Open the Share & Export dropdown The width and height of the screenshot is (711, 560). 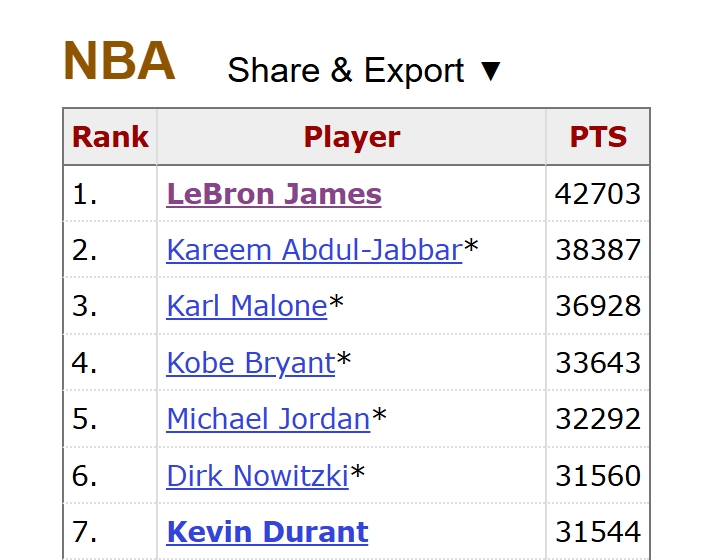pyautogui.click(x=364, y=71)
